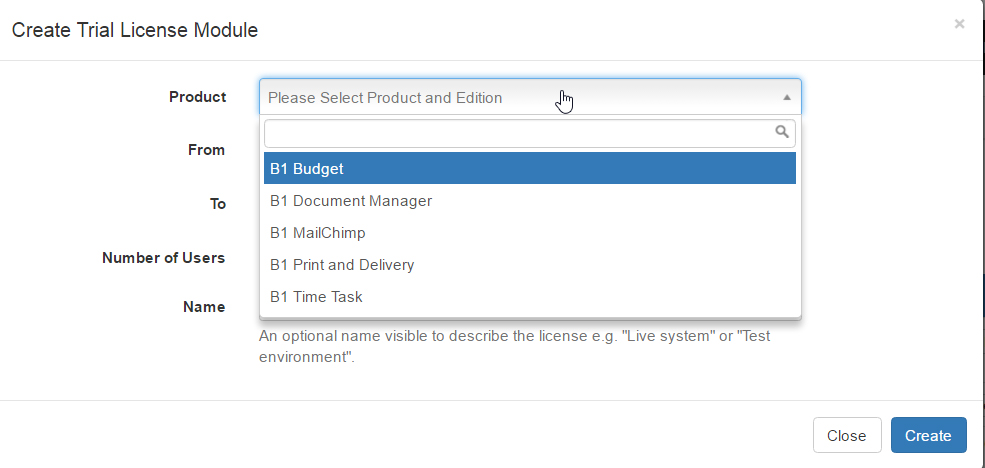
Task: Click the Close button in the footer
Action: tap(847, 435)
